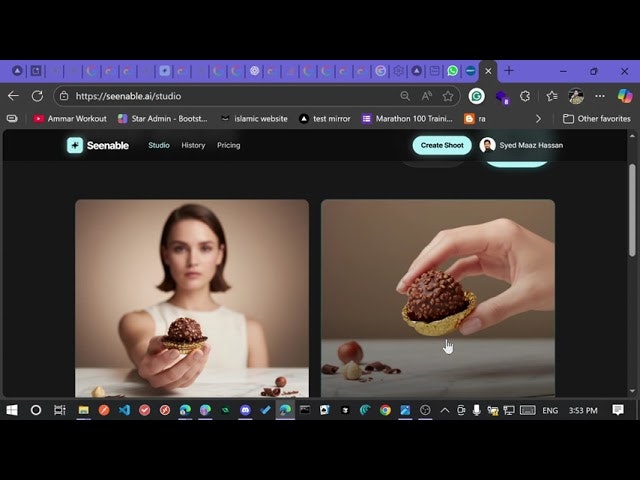This screenshot has width=640, height=480.
Task: Switch to the WhatsApp tab
Action: (452, 71)
